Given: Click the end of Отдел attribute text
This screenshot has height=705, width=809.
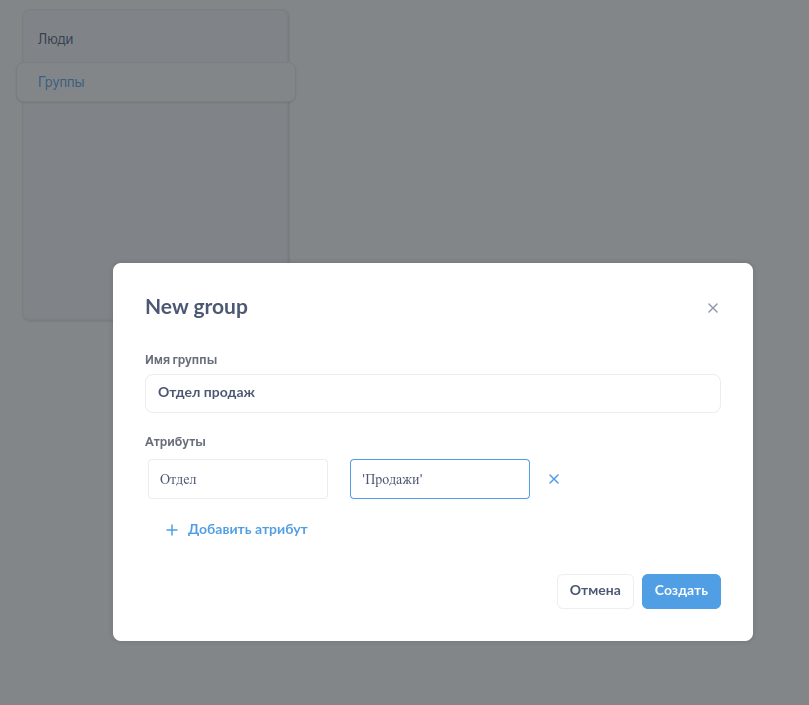Looking at the screenshot, I should point(197,479).
